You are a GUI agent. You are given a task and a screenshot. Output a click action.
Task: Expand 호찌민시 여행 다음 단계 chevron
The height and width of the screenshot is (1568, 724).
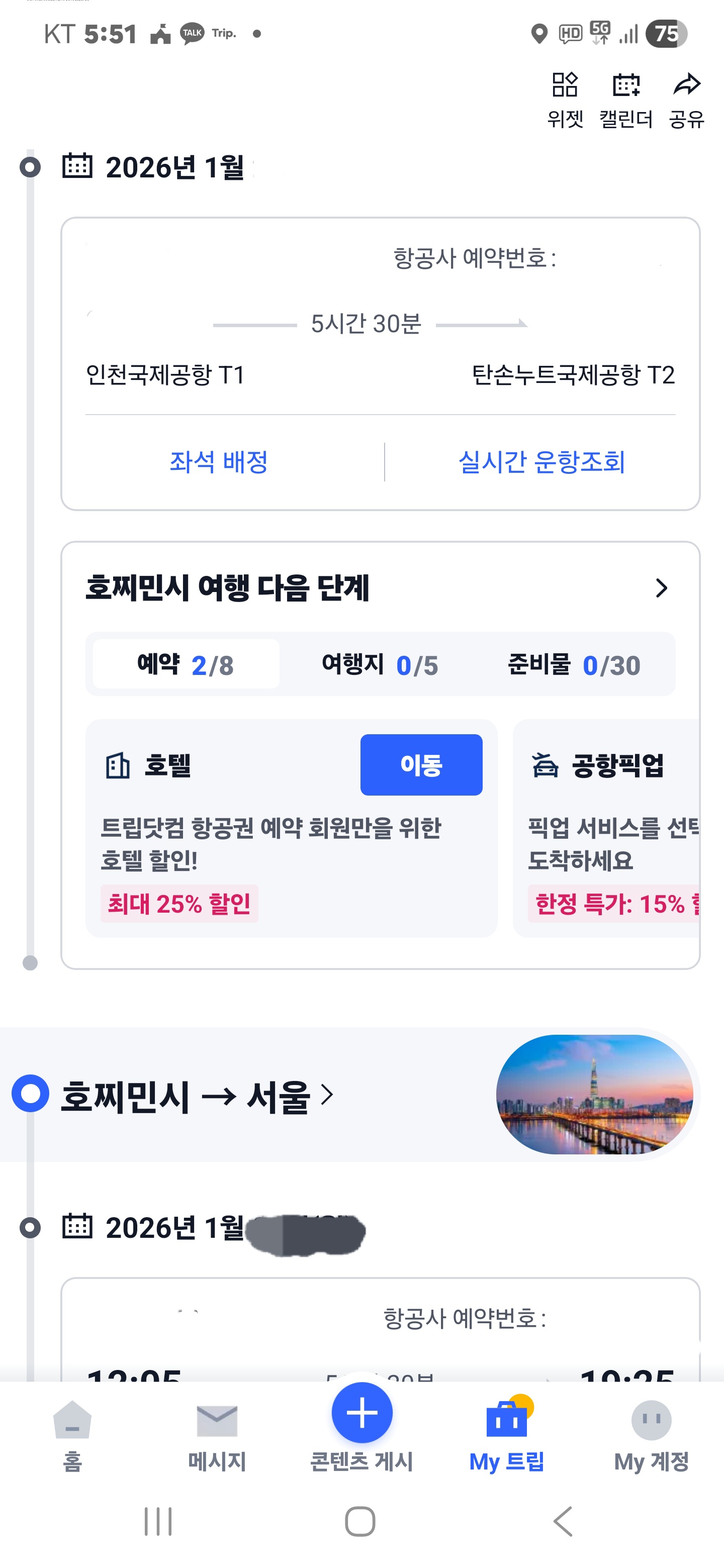pos(661,588)
